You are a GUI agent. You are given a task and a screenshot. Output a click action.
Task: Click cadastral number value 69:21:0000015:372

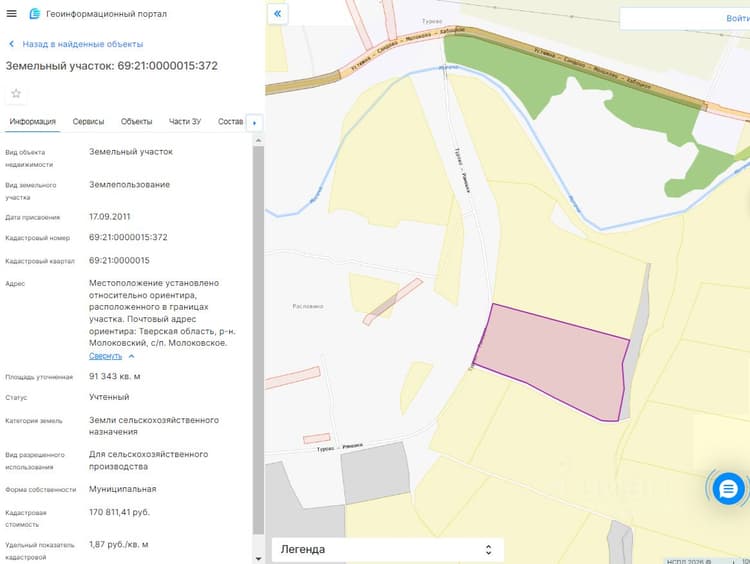tap(128, 237)
